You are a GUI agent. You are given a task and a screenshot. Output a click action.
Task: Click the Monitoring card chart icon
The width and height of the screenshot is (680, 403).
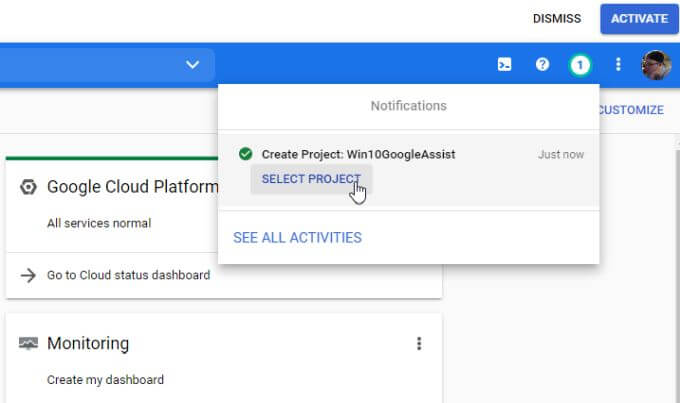(x=28, y=343)
